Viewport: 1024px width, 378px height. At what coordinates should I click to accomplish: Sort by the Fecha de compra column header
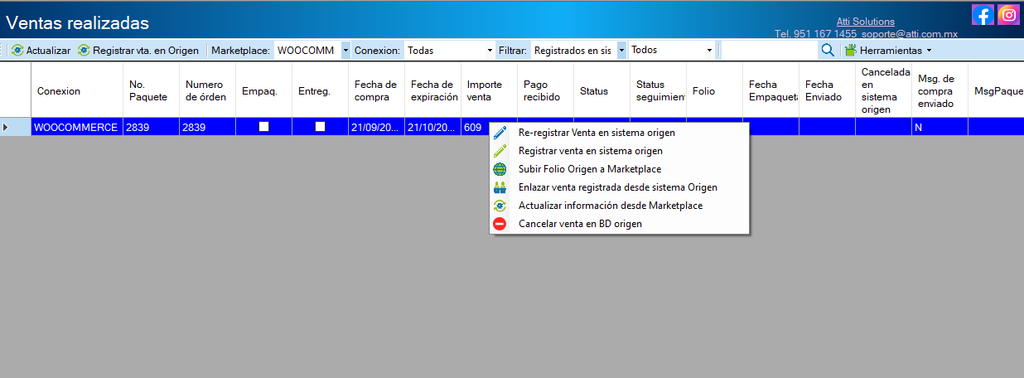pyautogui.click(x=376, y=91)
